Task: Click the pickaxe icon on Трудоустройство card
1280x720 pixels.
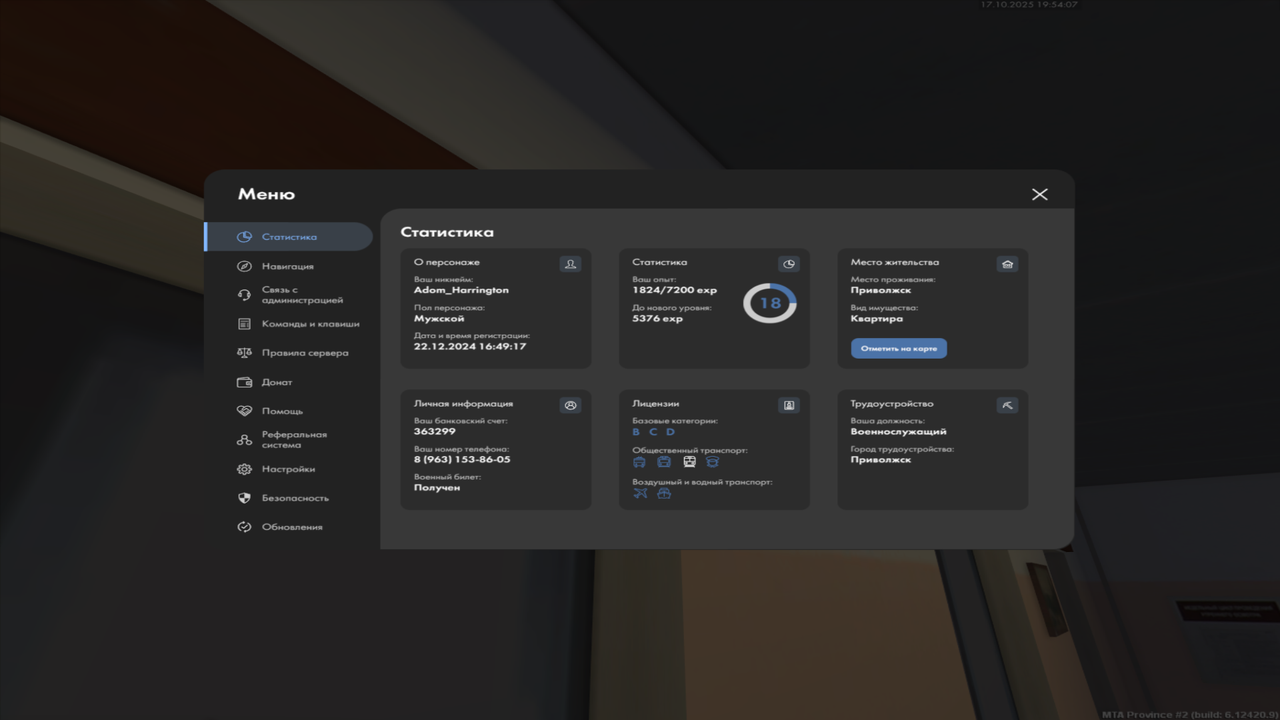Action: pos(1007,405)
